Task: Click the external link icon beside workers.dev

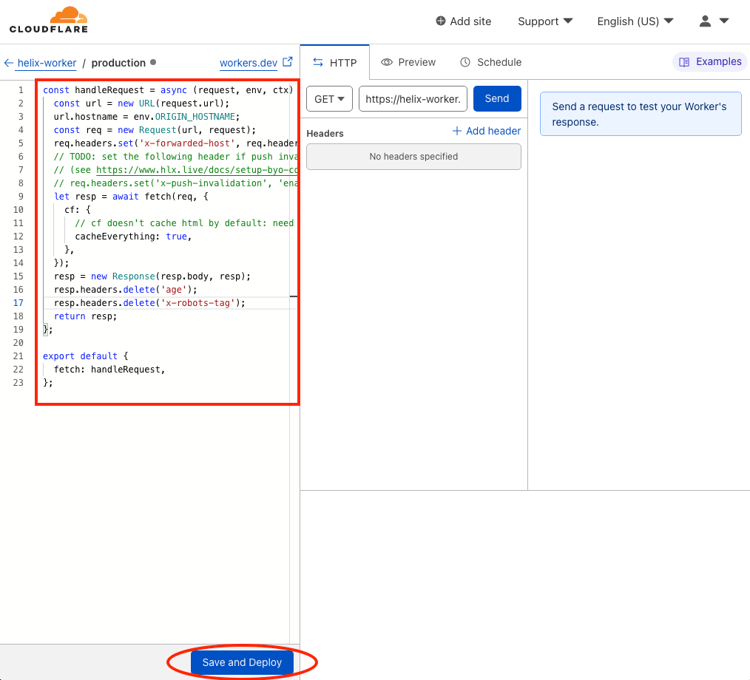Action: pos(287,62)
